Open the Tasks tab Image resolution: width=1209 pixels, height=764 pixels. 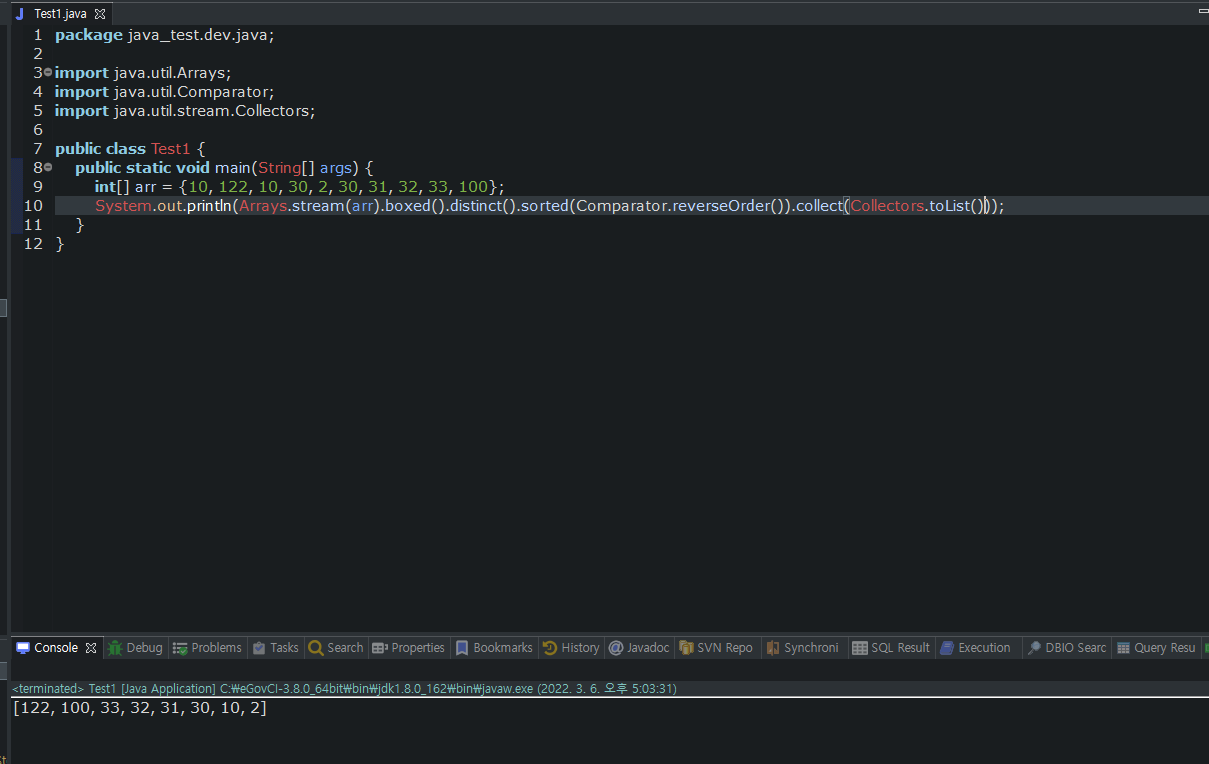coord(275,648)
